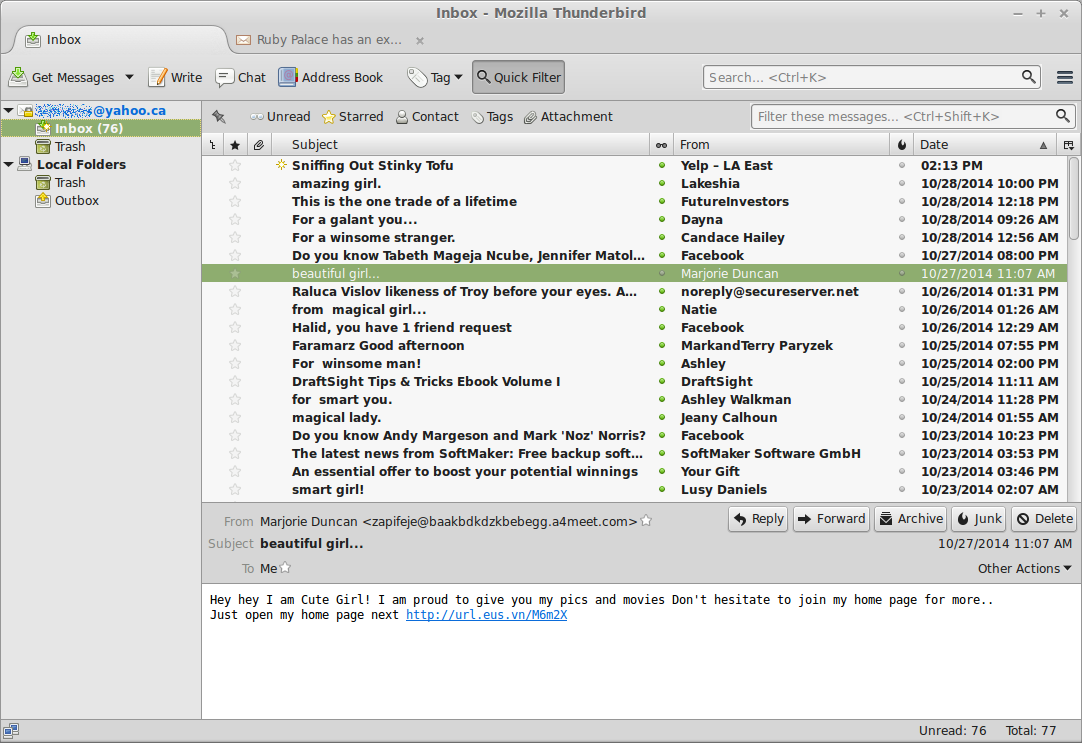
Task: Toggle the Quick Filter bar
Action: [518, 77]
